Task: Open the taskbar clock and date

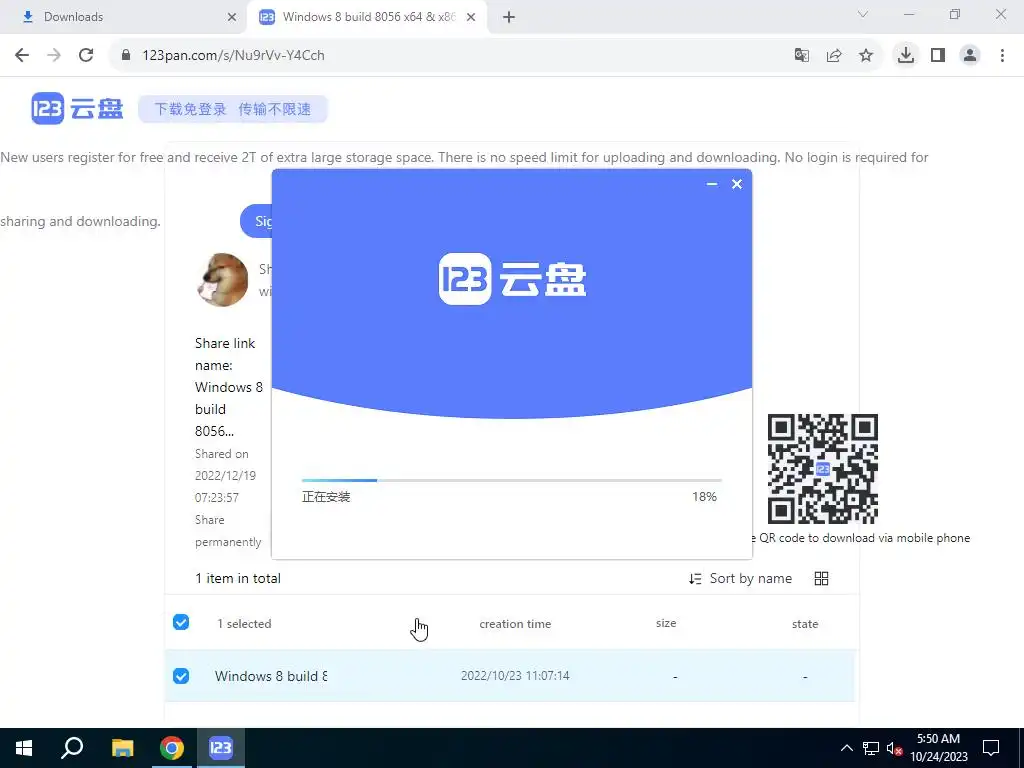Action: pos(938,748)
